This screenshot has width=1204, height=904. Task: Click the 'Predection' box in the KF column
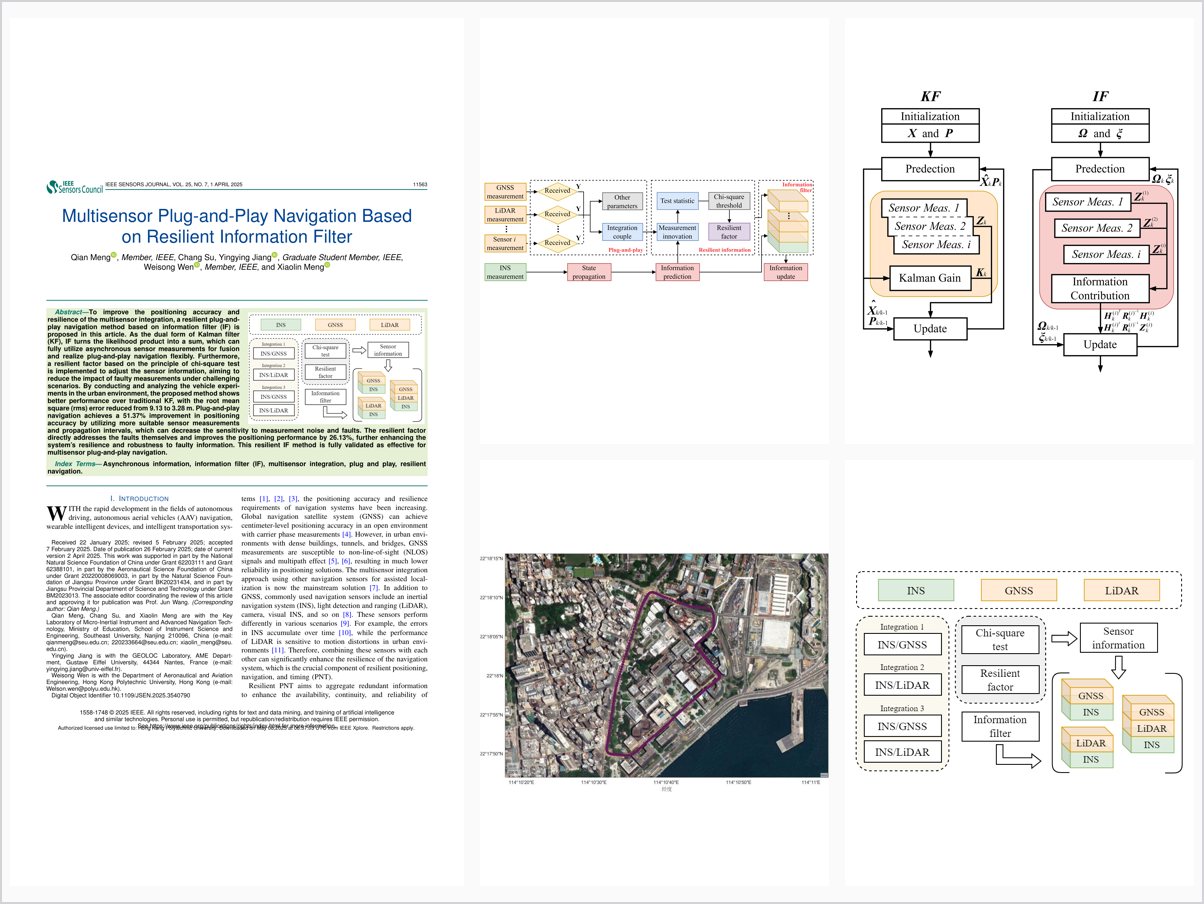tap(931, 169)
